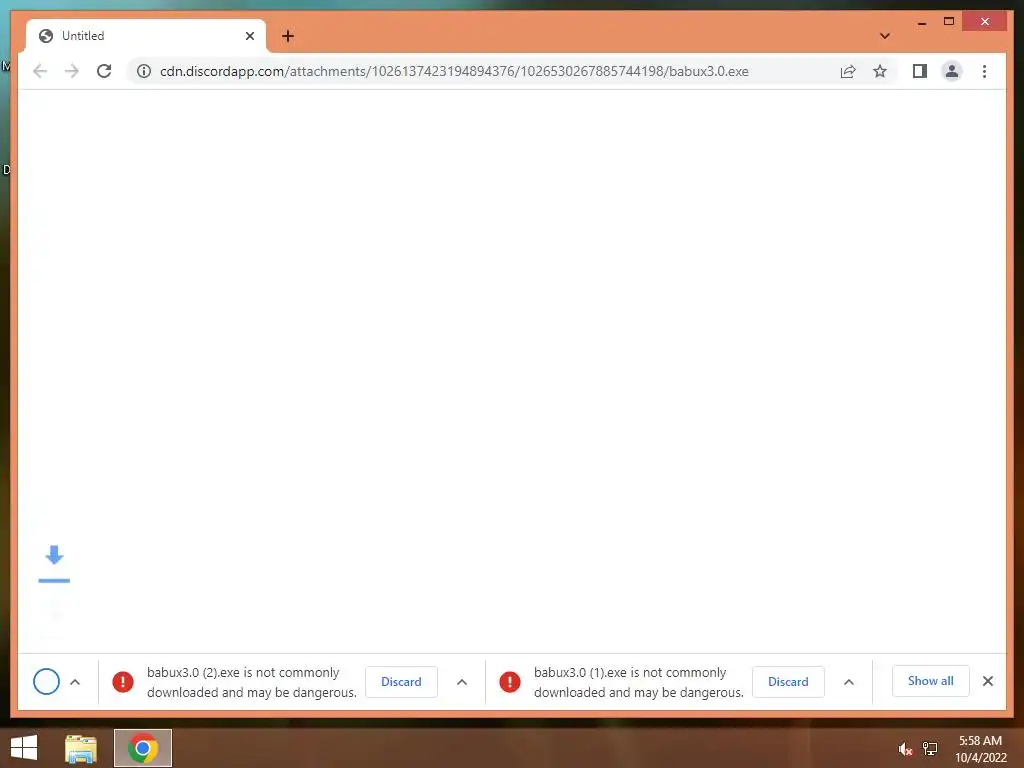Click the warning icon for babux3.0 (1).exe

[x=510, y=682]
